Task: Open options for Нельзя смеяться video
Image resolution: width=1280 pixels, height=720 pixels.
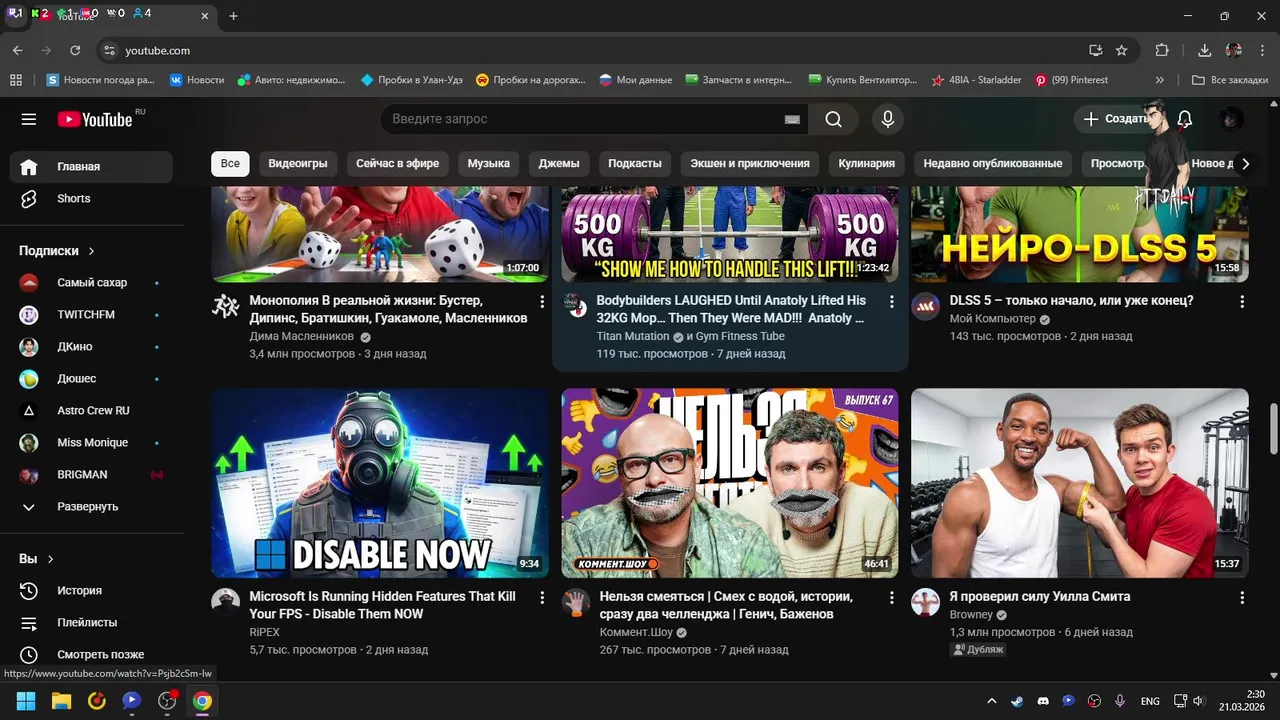Action: tap(892, 597)
